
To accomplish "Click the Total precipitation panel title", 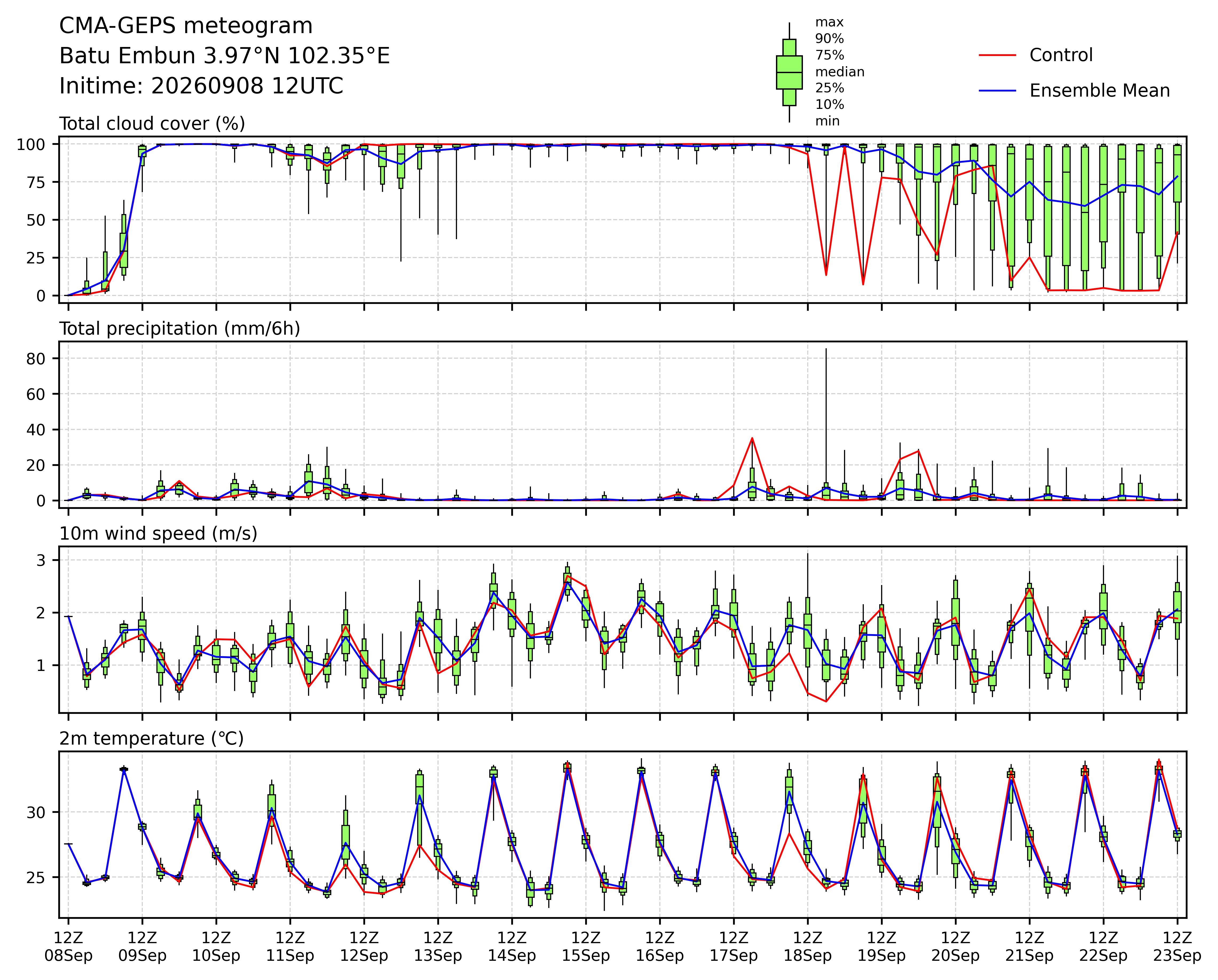I will [180, 329].
